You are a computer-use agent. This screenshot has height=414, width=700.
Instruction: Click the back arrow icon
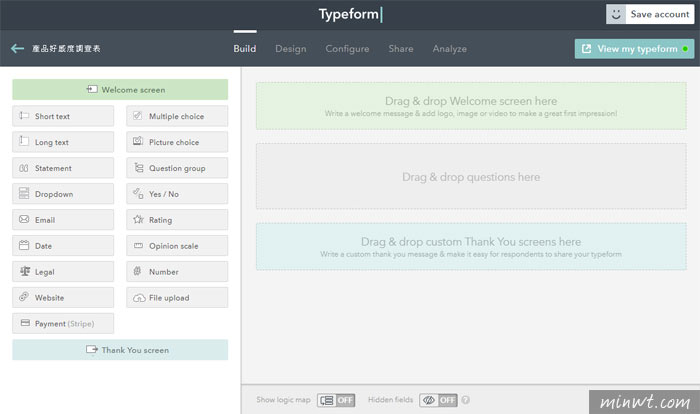(x=17, y=48)
